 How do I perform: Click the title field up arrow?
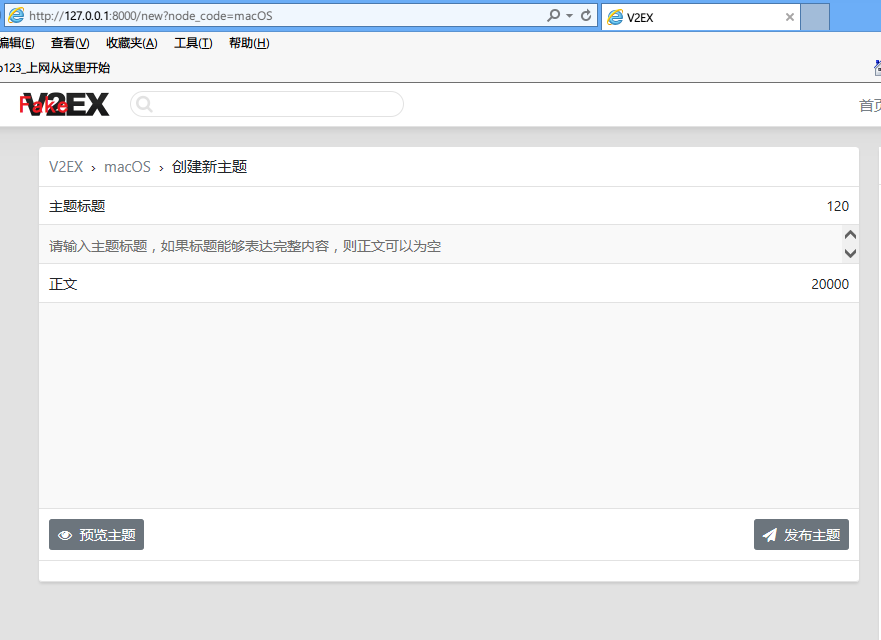point(850,235)
